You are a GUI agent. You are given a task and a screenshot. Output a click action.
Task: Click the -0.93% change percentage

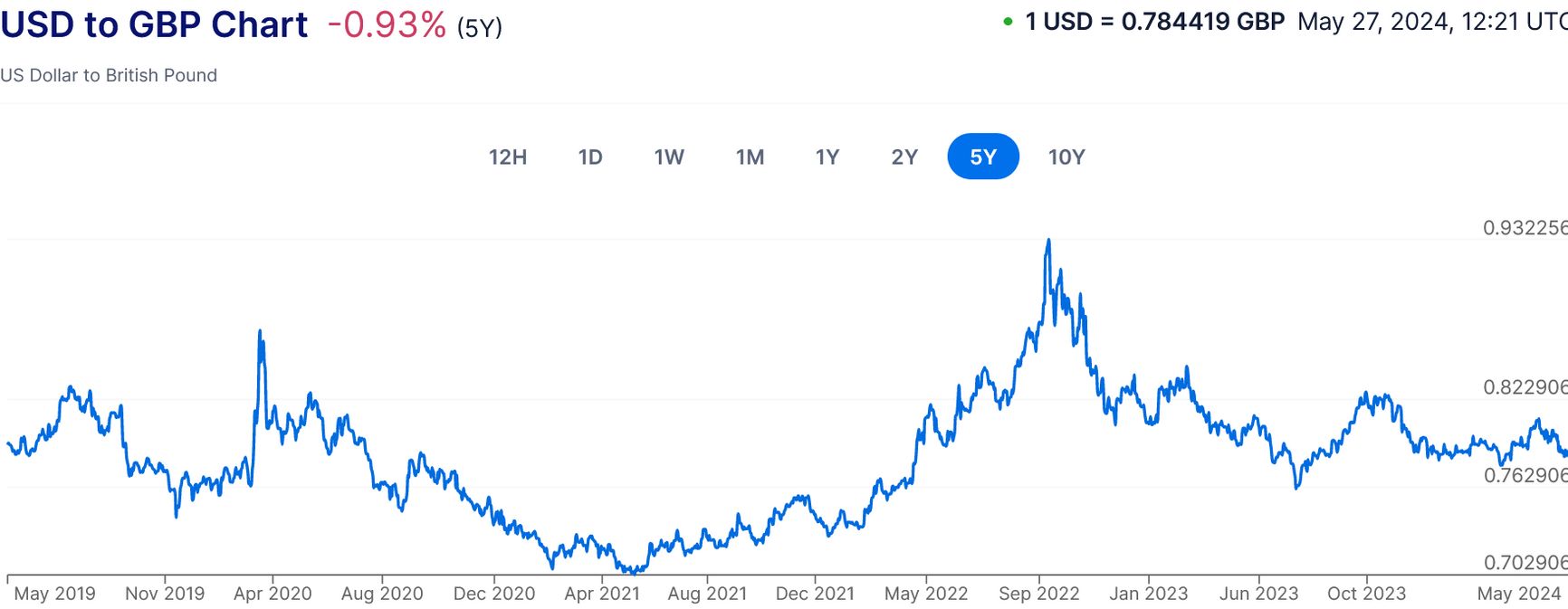(x=387, y=25)
